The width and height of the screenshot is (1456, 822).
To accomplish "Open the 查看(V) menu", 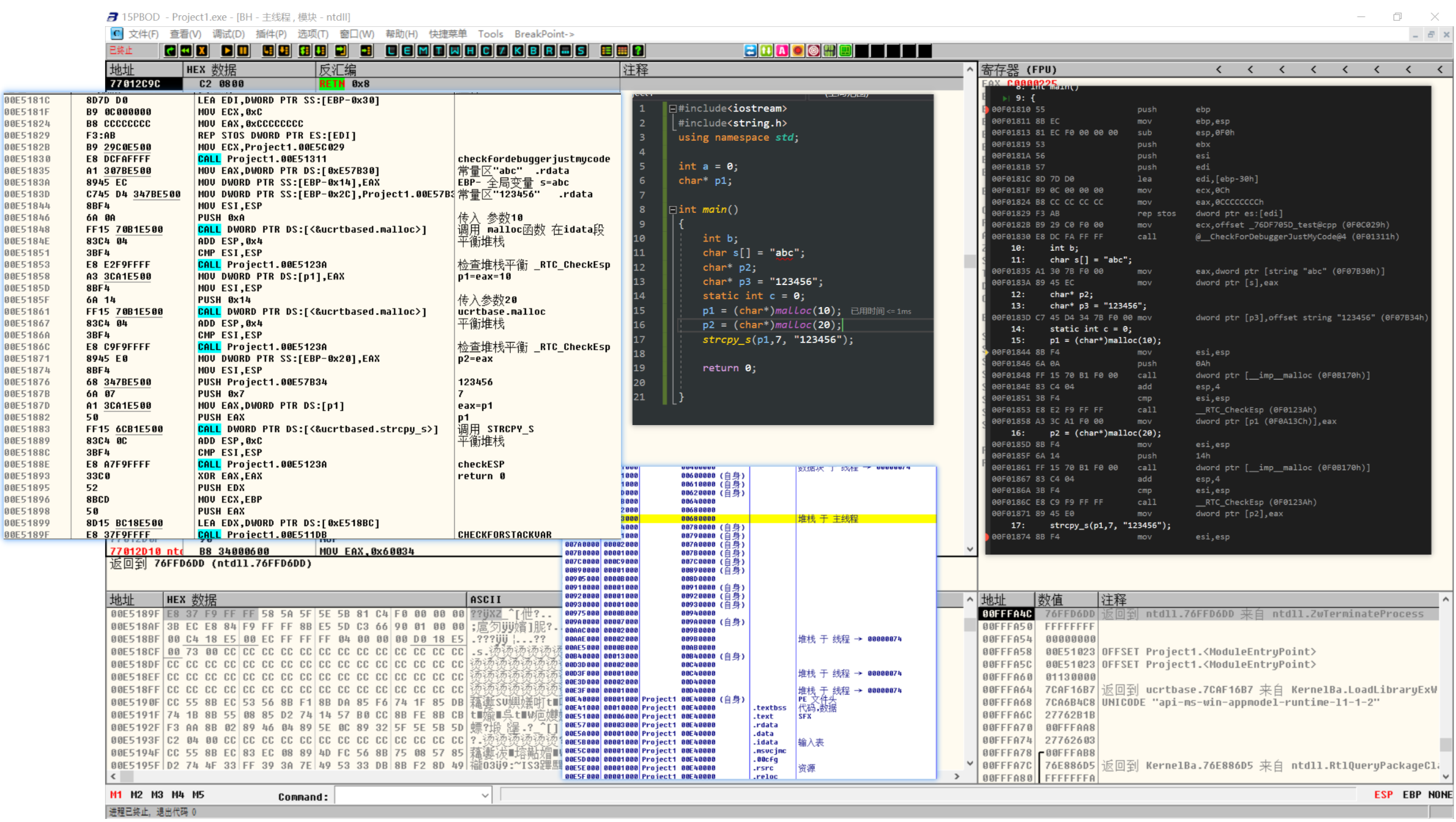I will click(x=185, y=34).
